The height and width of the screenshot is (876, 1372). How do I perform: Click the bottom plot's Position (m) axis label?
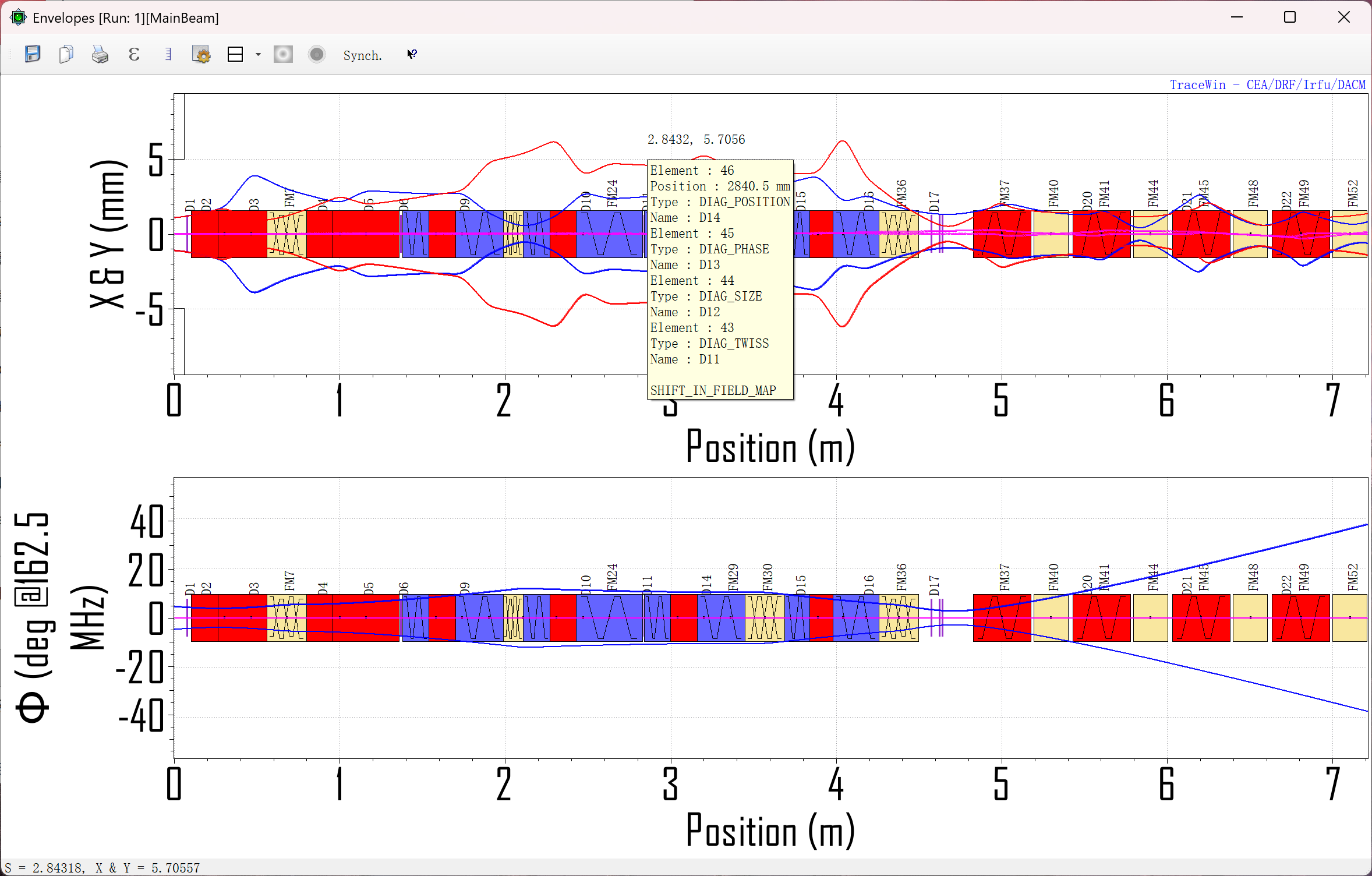coord(770,831)
